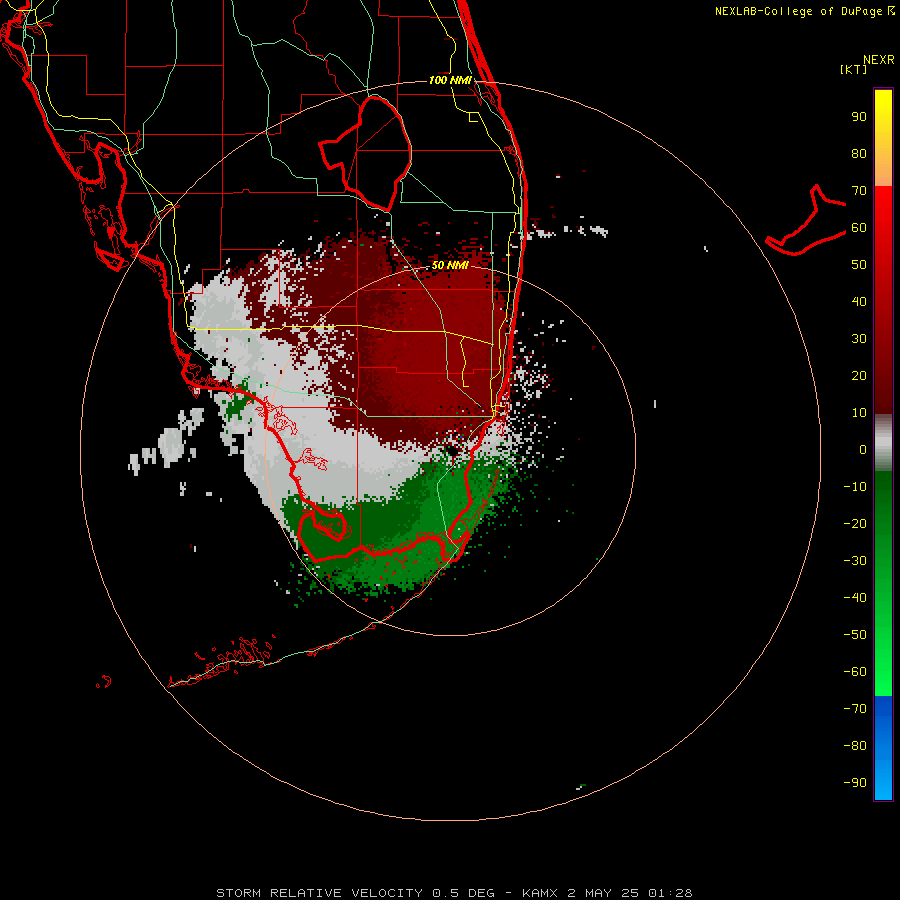
Task: Click the -80 value on velocity scale
Action: click(x=855, y=746)
